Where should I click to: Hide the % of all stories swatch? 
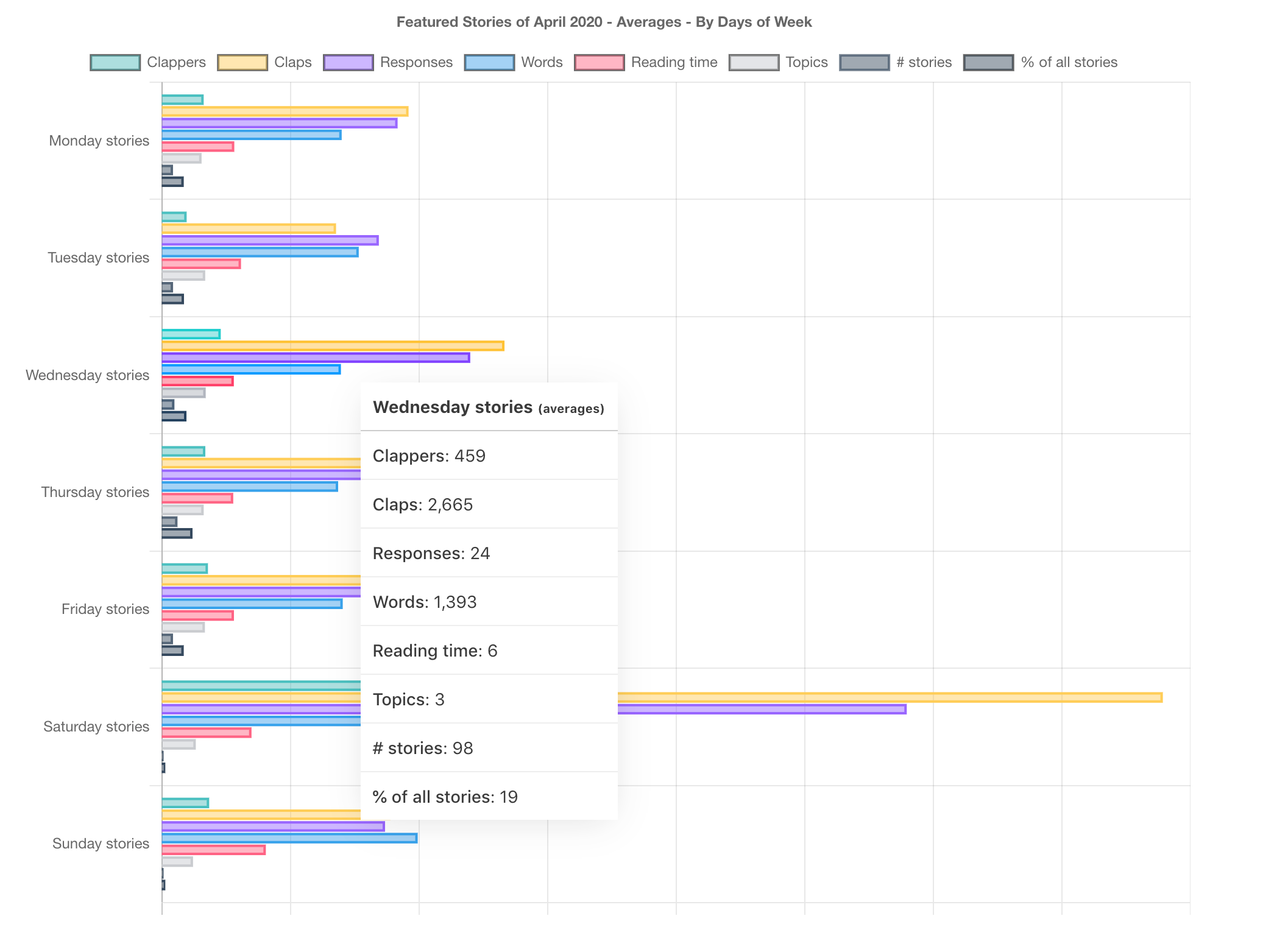(989, 63)
